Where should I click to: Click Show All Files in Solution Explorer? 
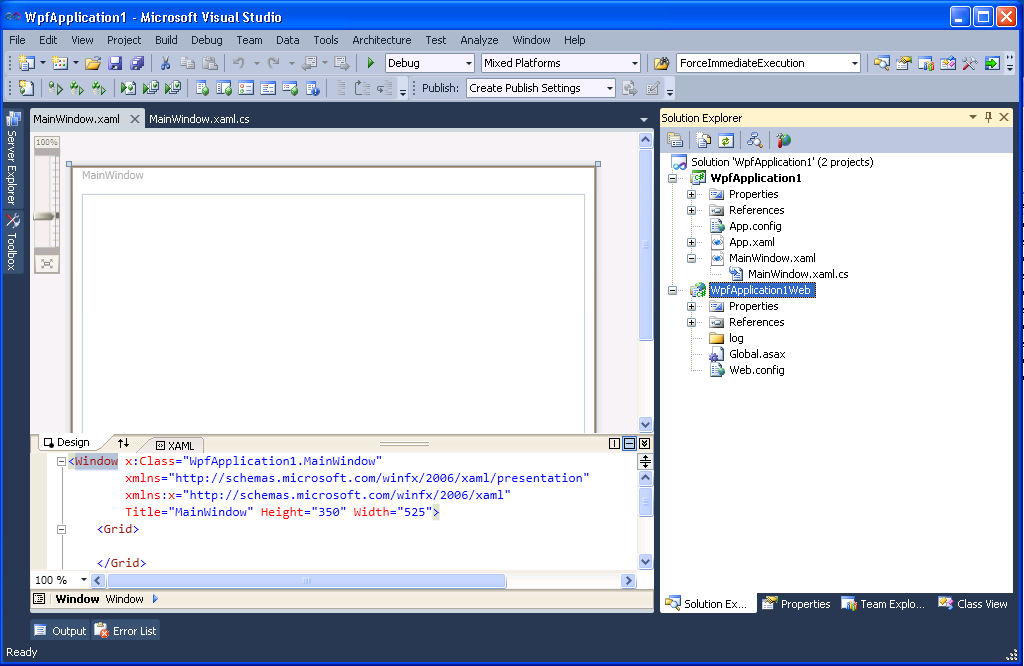click(703, 140)
